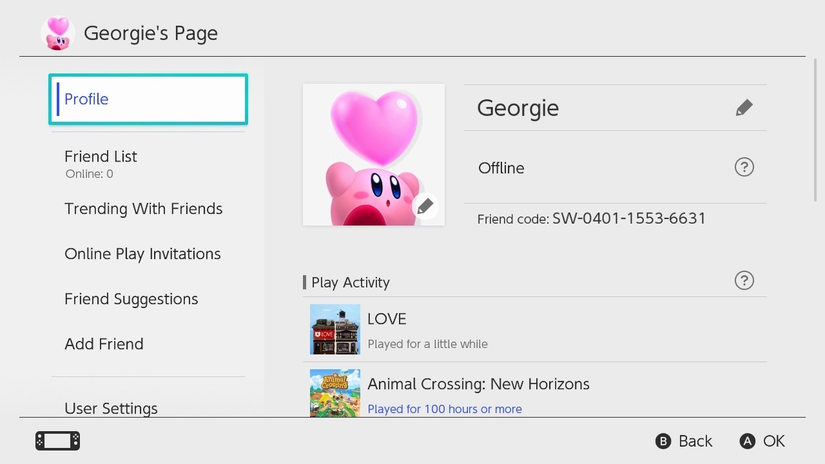Screen dimensions: 825x464
Task: Go to Trending With Friends
Action: coord(143,209)
